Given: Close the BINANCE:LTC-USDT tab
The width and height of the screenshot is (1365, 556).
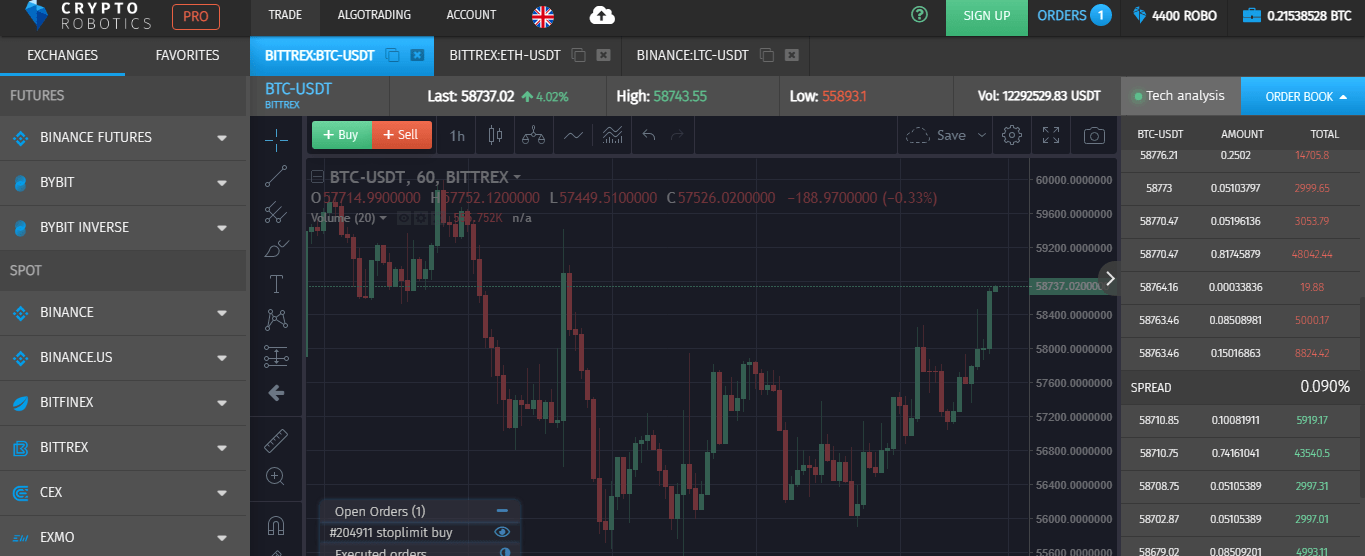Looking at the screenshot, I should pos(792,55).
